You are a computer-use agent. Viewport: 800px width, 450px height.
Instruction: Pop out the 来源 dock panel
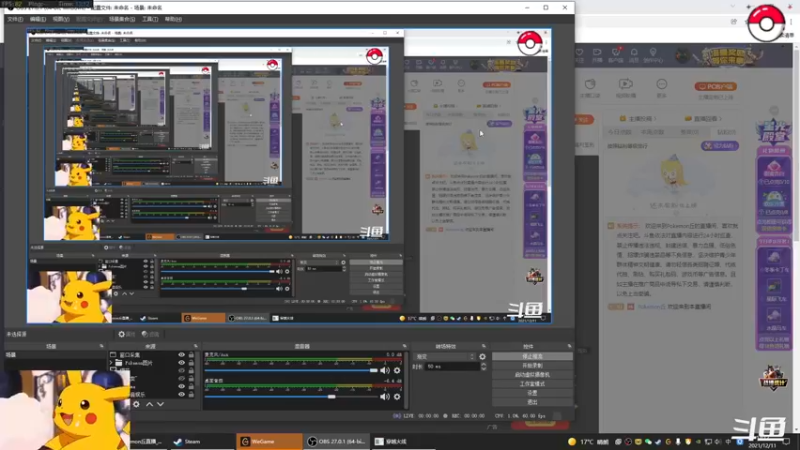195,346
